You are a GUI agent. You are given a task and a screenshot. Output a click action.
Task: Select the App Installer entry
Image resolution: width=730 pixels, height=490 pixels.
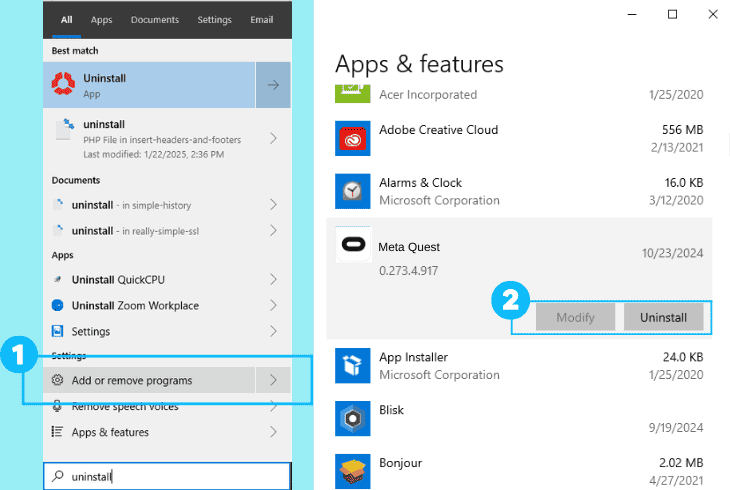click(519, 366)
